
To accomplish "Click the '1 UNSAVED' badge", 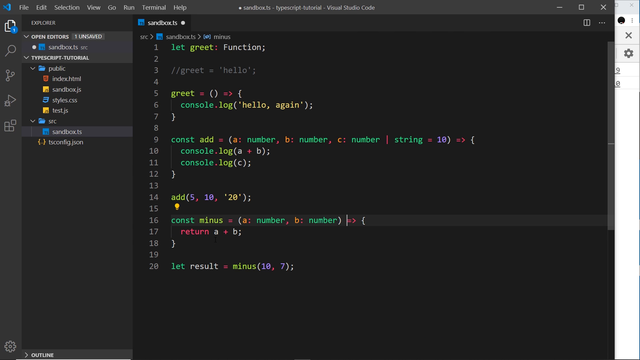I will pos(88,37).
